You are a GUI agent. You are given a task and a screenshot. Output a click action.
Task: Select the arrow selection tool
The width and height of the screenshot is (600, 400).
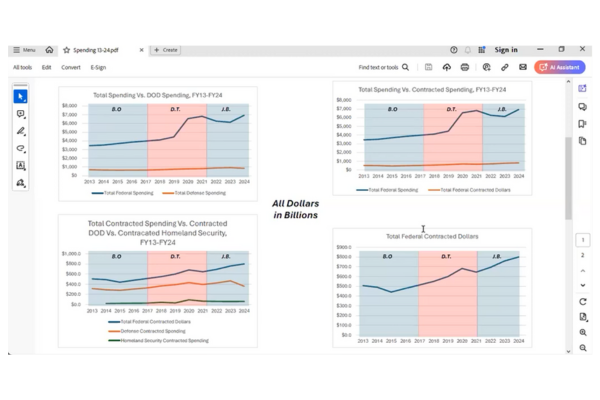tap(20, 97)
